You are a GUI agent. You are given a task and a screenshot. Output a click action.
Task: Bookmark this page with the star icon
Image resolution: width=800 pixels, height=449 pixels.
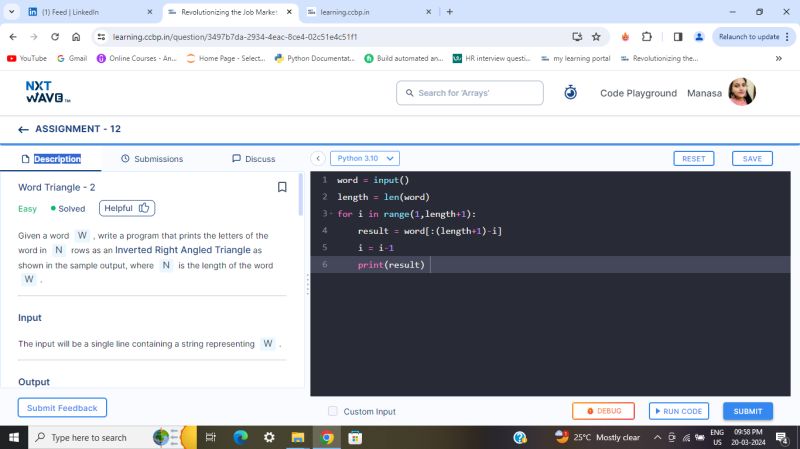pyautogui.click(x=596, y=37)
